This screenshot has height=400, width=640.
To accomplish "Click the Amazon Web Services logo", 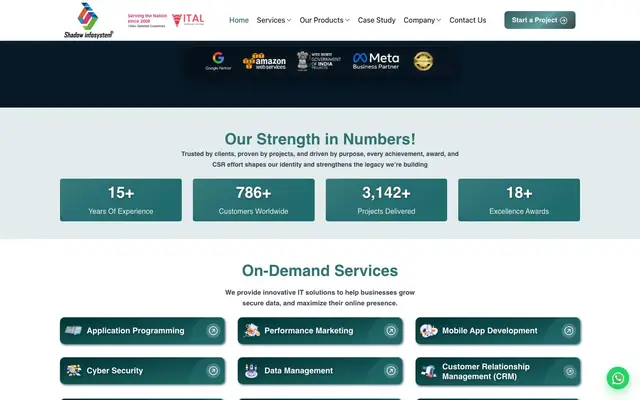I will [264, 61].
